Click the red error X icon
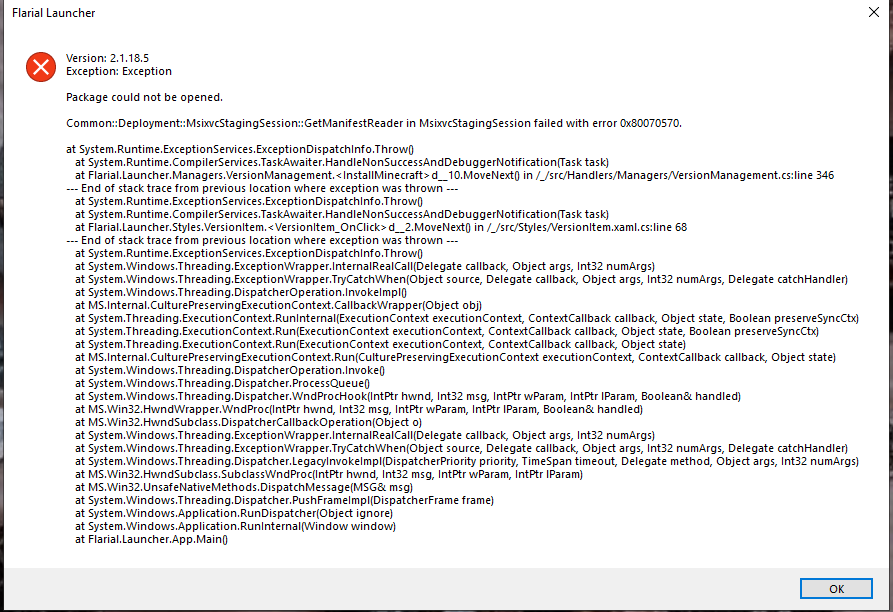Screen dimensions: 893x612 click(41, 67)
